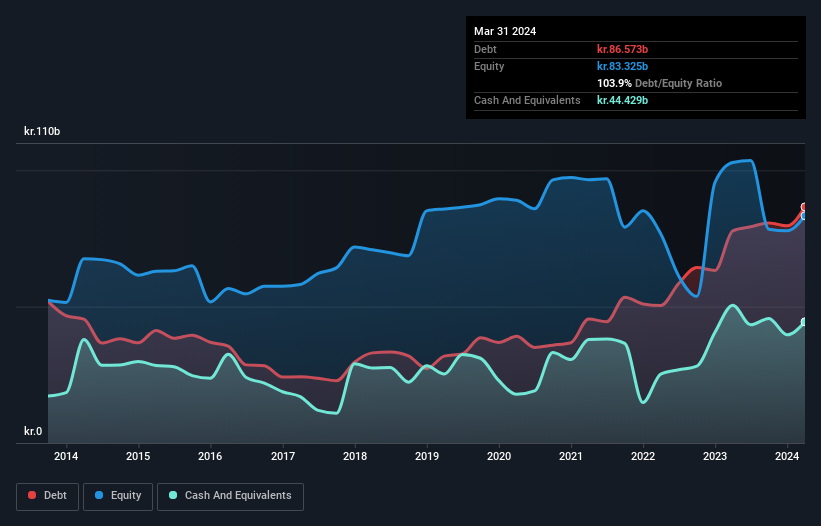Viewport: 821px width, 526px height.
Task: Click the 2016 x-axis label
Action: (210, 456)
